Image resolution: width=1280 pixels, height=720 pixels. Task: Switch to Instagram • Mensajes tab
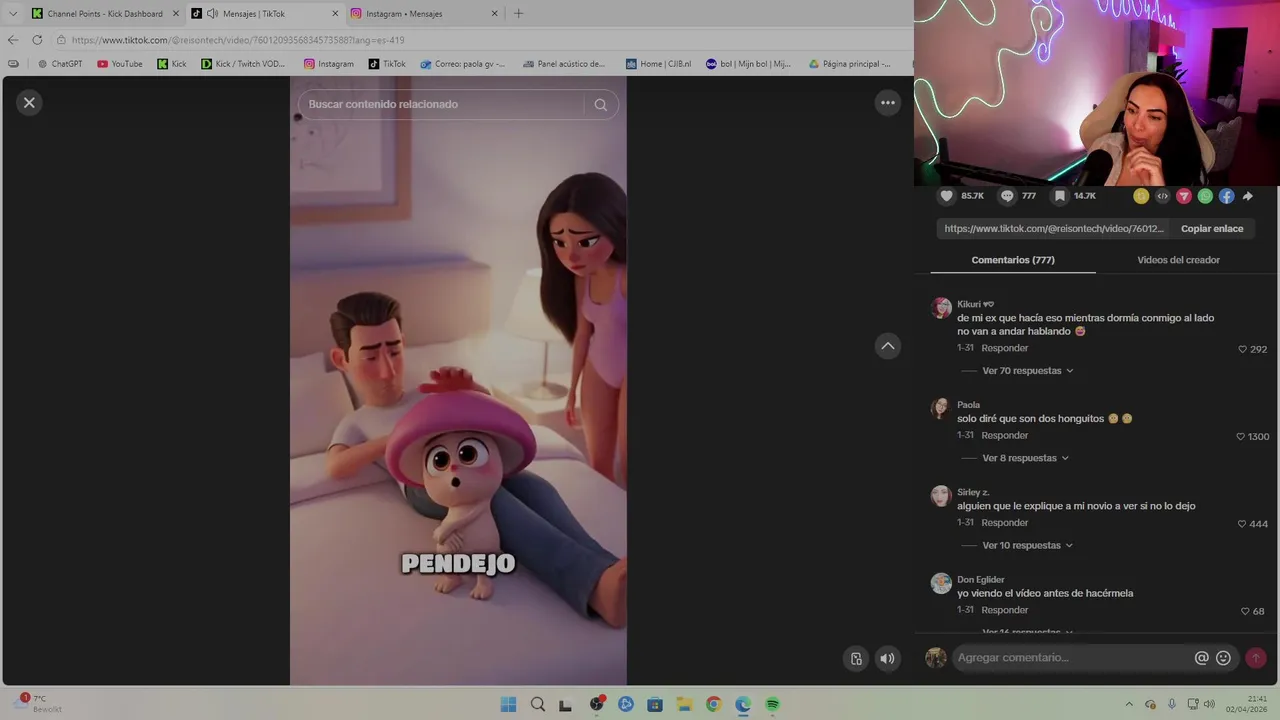click(425, 14)
